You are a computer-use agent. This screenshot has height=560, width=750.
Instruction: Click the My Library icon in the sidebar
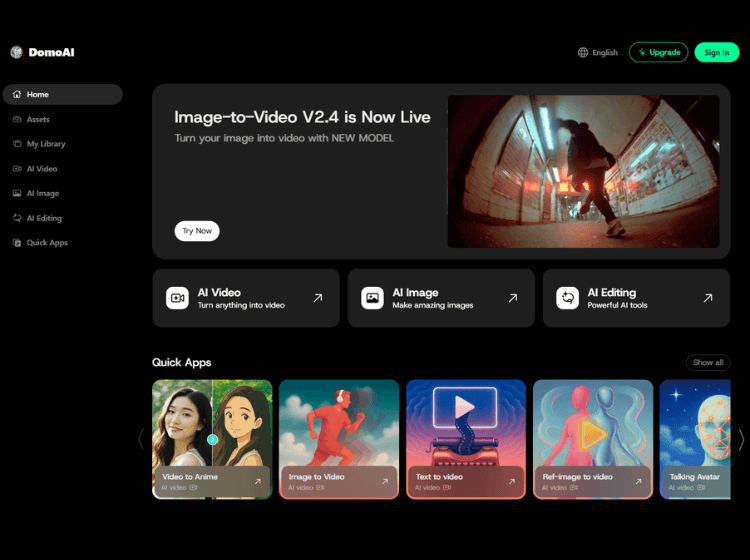point(17,144)
